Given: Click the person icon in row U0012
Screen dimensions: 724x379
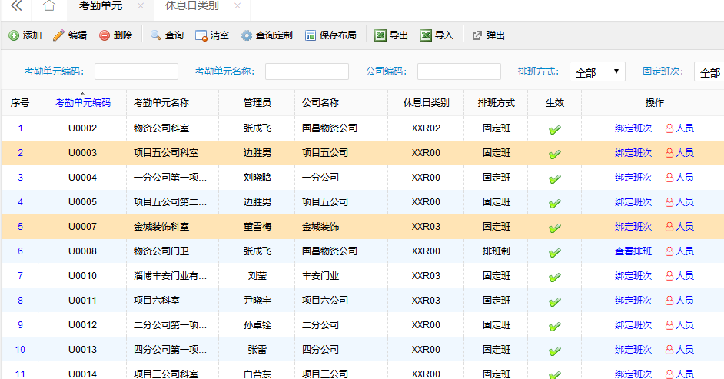Looking at the screenshot, I should click(670, 325).
